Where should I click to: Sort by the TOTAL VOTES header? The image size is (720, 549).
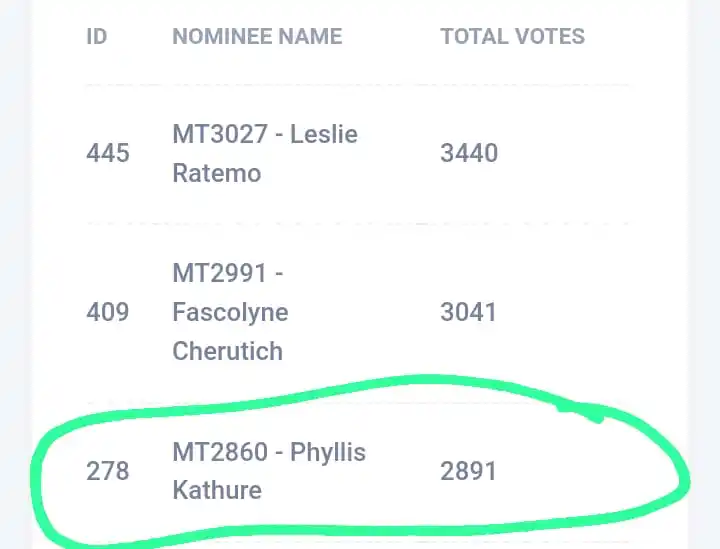[x=512, y=36]
